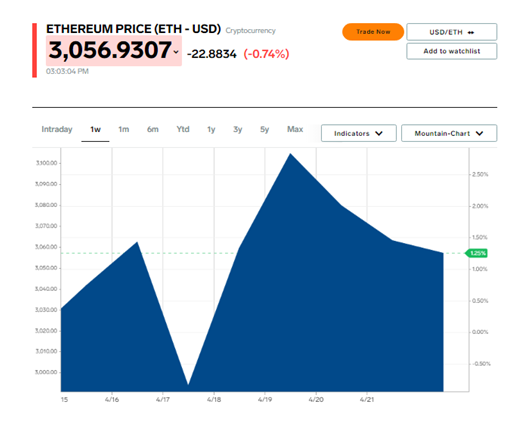Click the green 1.25% price marker
This screenshot has height=425, width=528.
(476, 253)
